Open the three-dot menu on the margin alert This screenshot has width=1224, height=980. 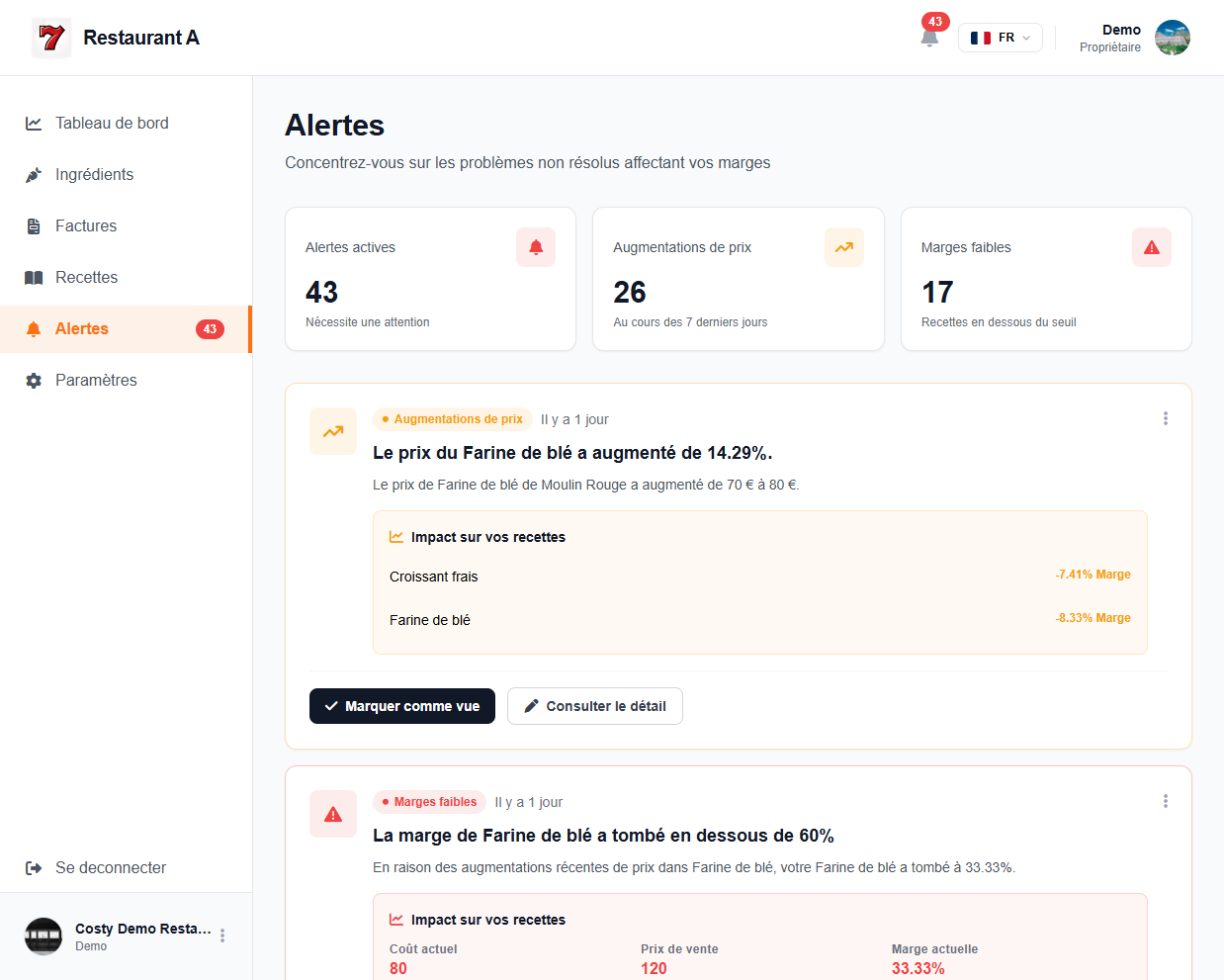(1166, 801)
